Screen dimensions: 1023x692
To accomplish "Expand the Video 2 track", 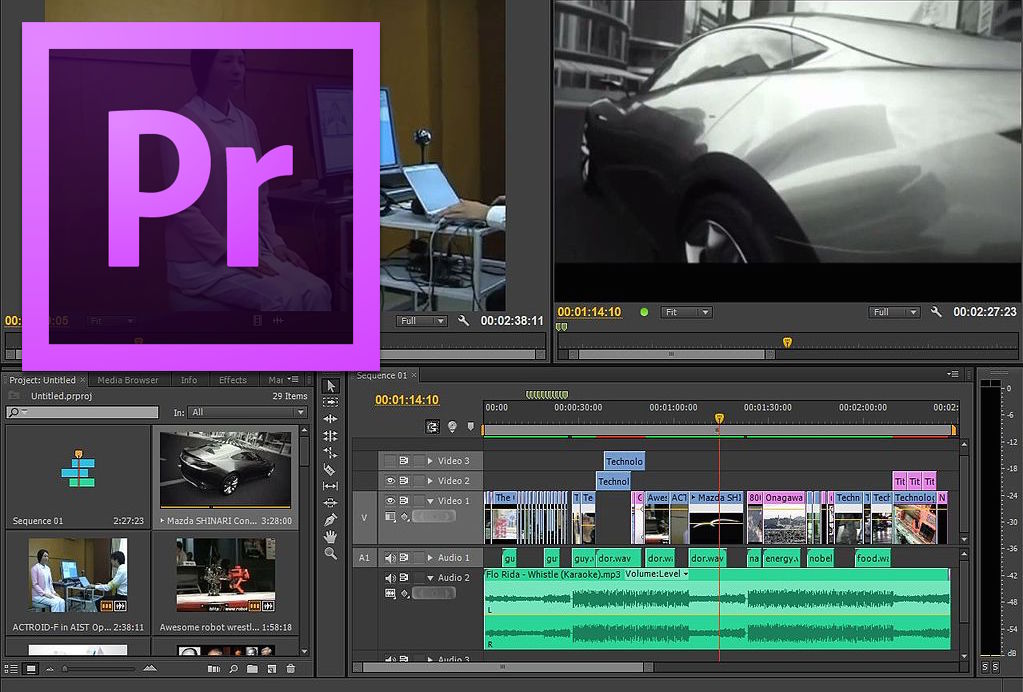I will tap(430, 481).
